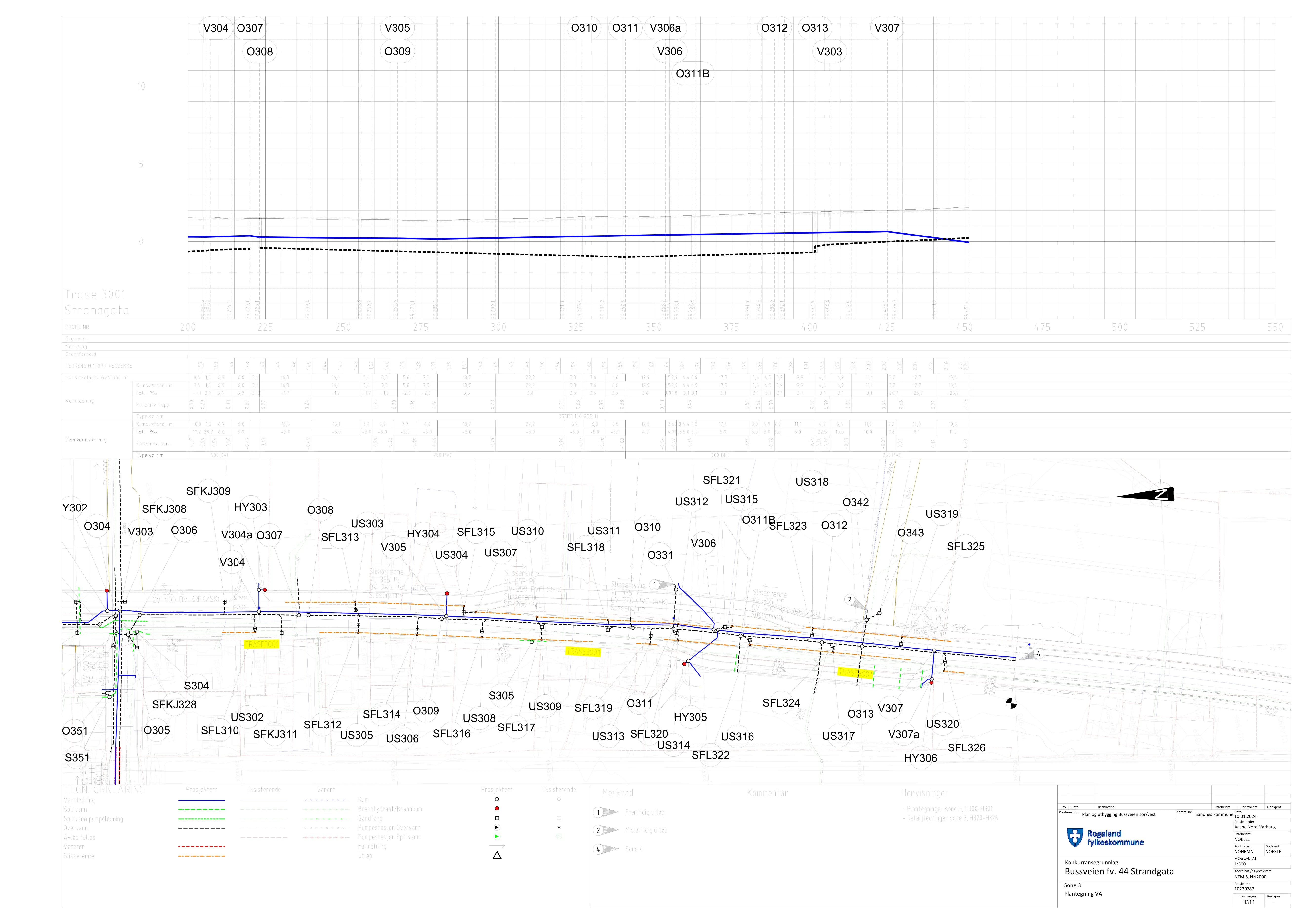1307x924 pixels.
Task: Click the O342 label
Action: [856, 502]
